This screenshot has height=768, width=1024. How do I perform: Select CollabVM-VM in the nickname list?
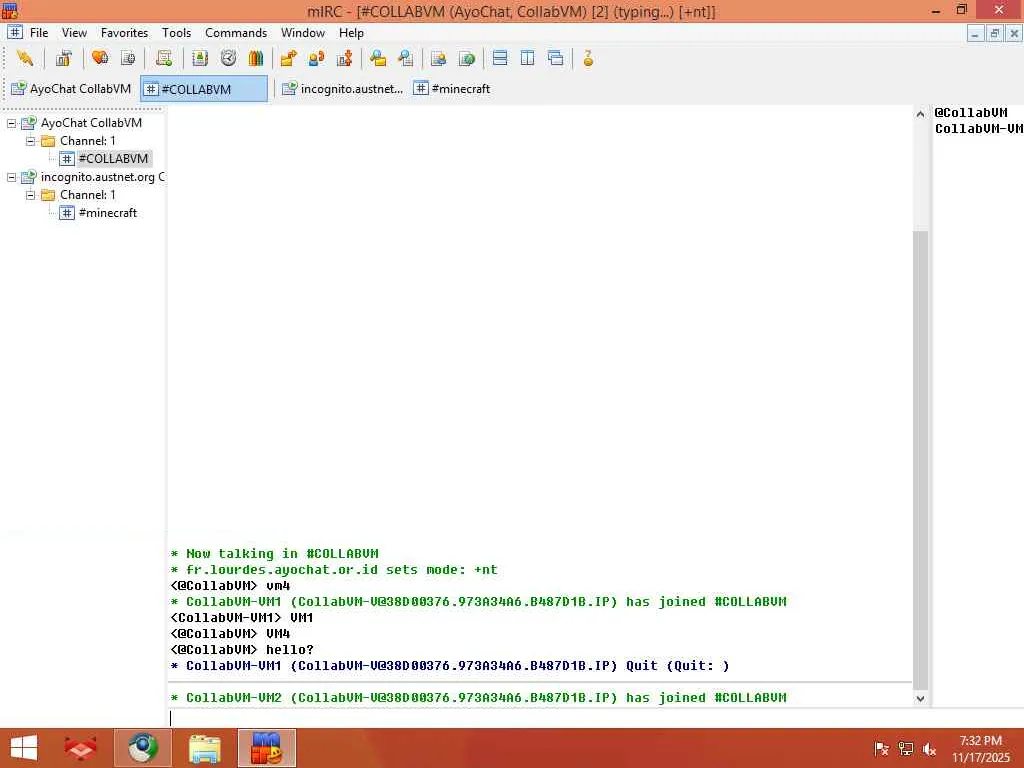[x=978, y=129]
